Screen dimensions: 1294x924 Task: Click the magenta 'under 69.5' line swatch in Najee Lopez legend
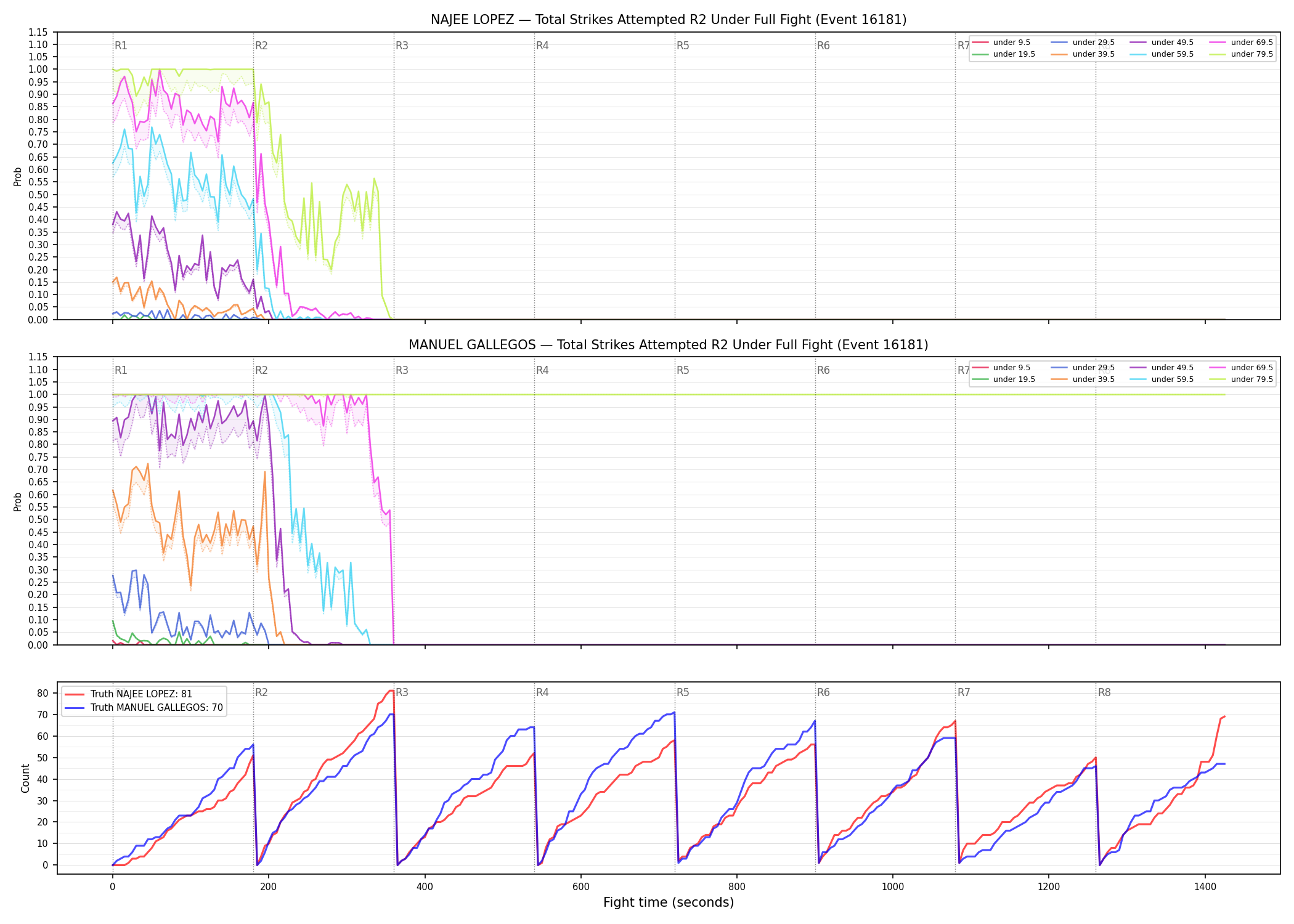1218,43
